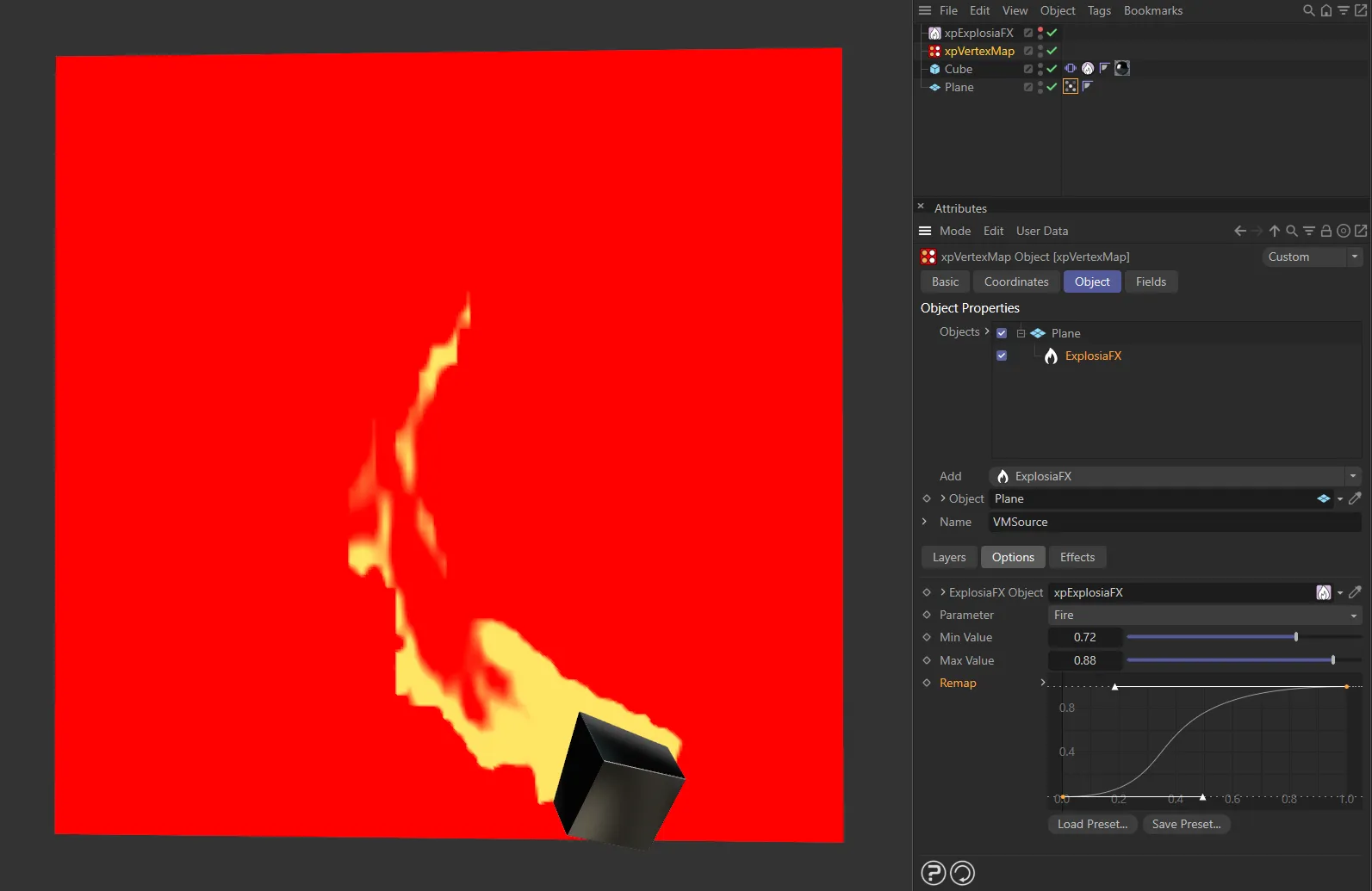The width and height of the screenshot is (1372, 891).
Task: Pick ExplosiaFX Object with eyedropper
Action: 1355,592
